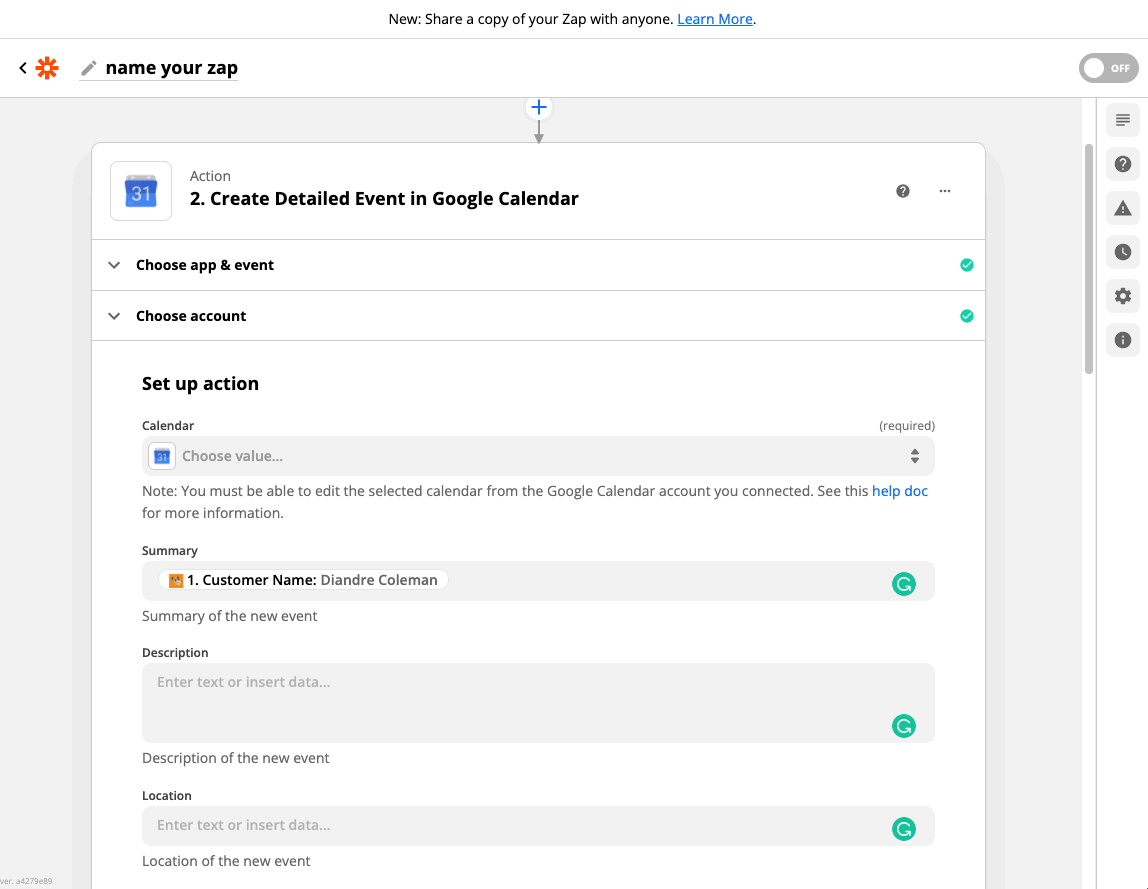Open the help doc link
Viewport: 1148px width, 889px height.
(x=900, y=491)
